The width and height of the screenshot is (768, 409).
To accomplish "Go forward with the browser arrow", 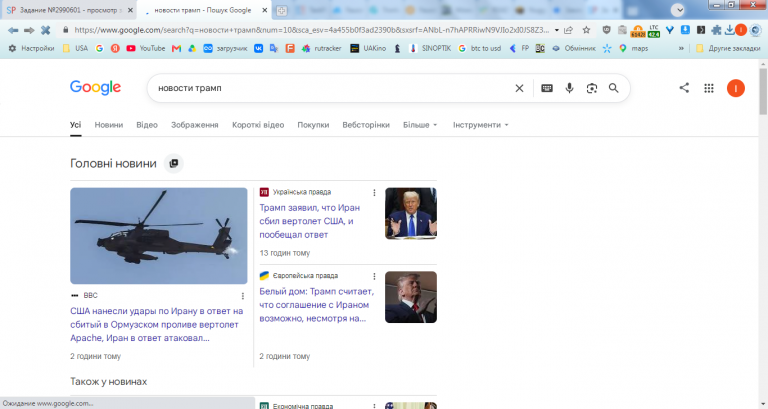I will 29,30.
